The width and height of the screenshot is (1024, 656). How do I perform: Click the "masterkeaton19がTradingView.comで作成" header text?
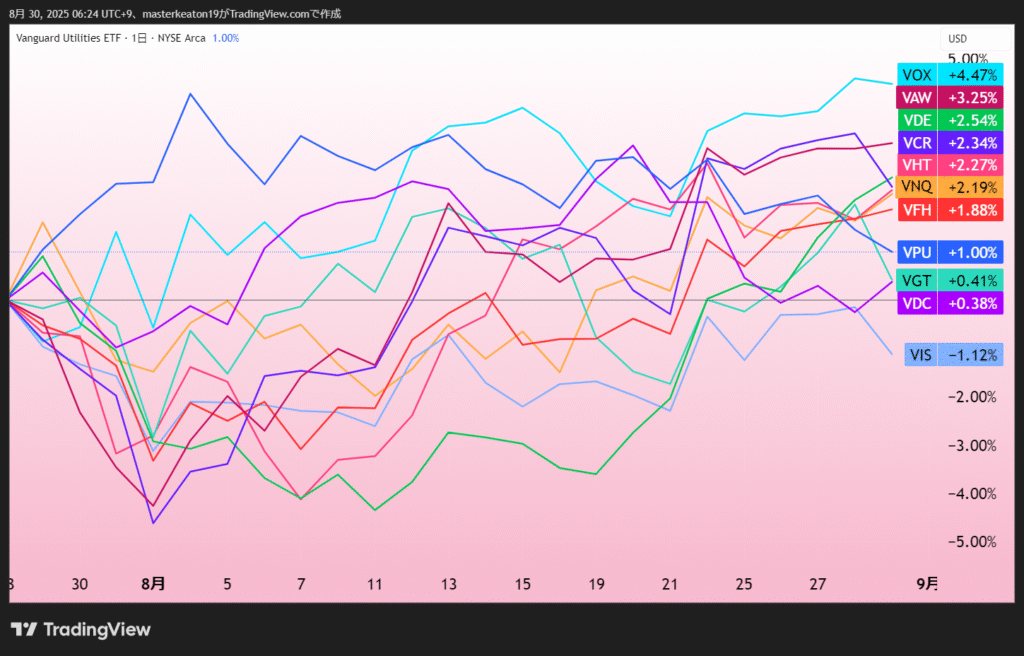(241, 14)
